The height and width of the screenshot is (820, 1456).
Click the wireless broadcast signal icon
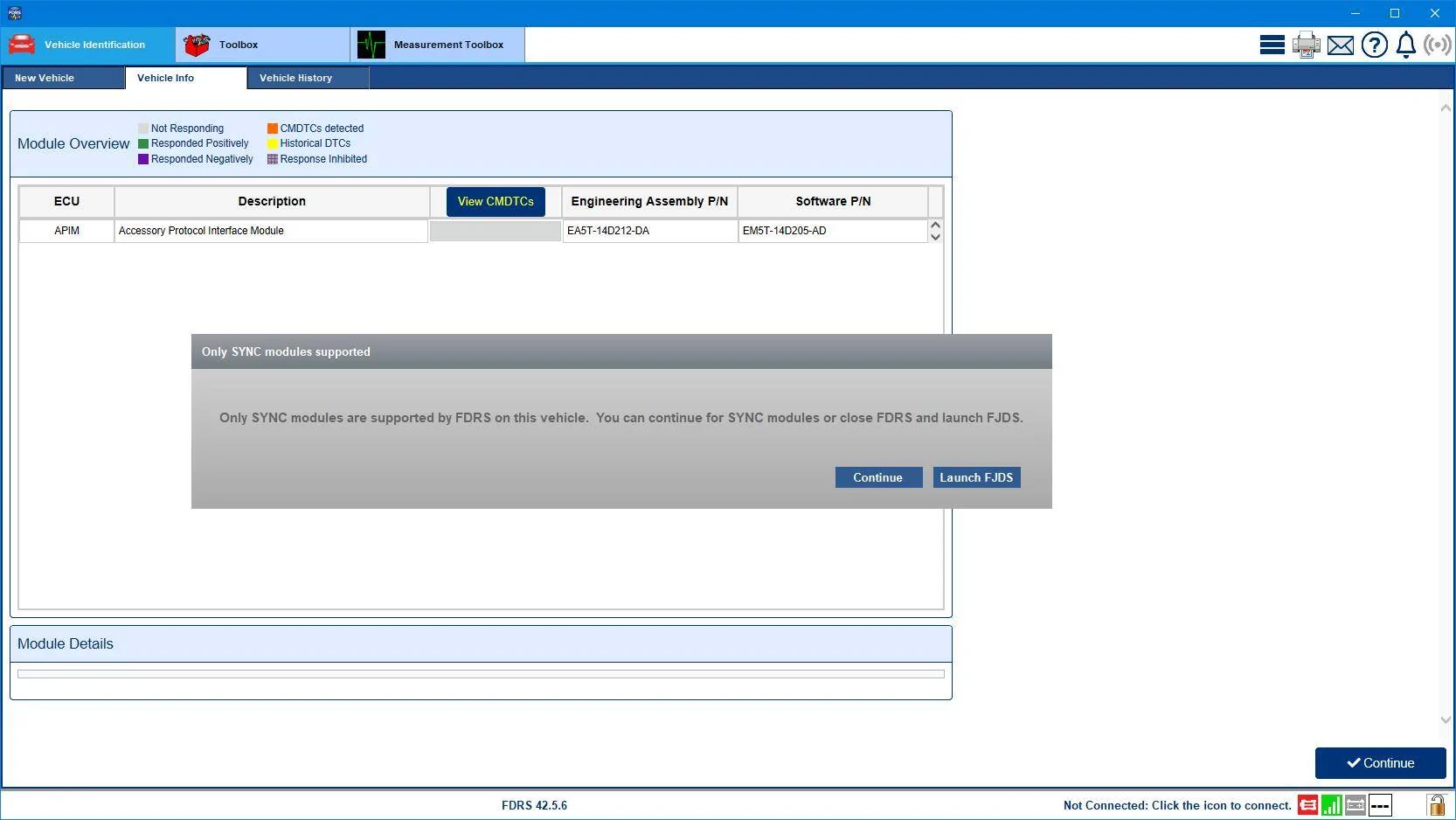(x=1438, y=45)
